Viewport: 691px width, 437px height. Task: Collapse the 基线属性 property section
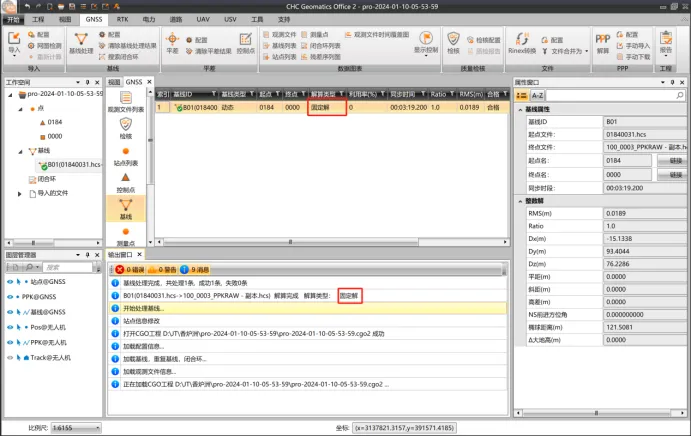(520, 109)
